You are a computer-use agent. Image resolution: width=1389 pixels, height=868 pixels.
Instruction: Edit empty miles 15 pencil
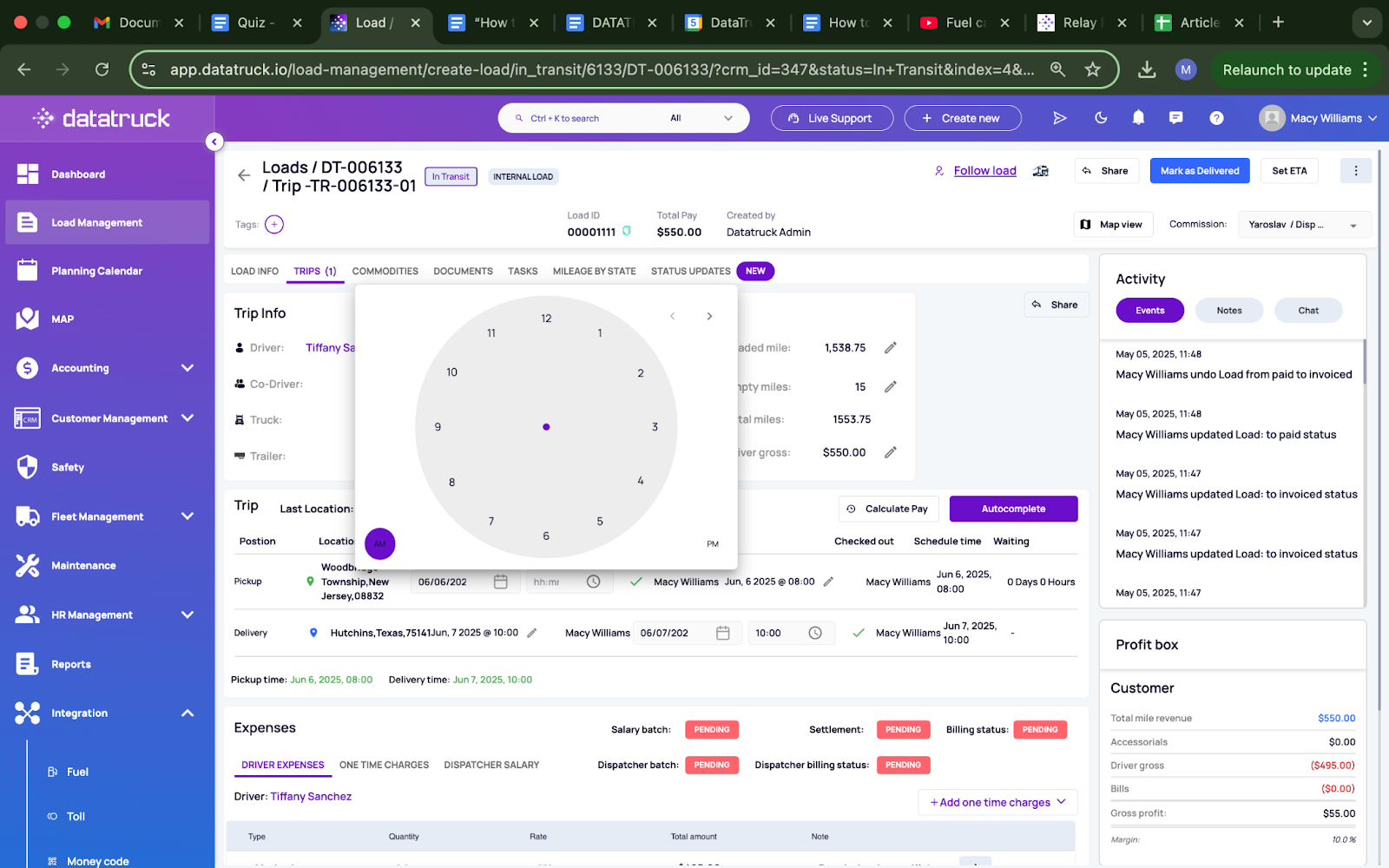point(891,387)
